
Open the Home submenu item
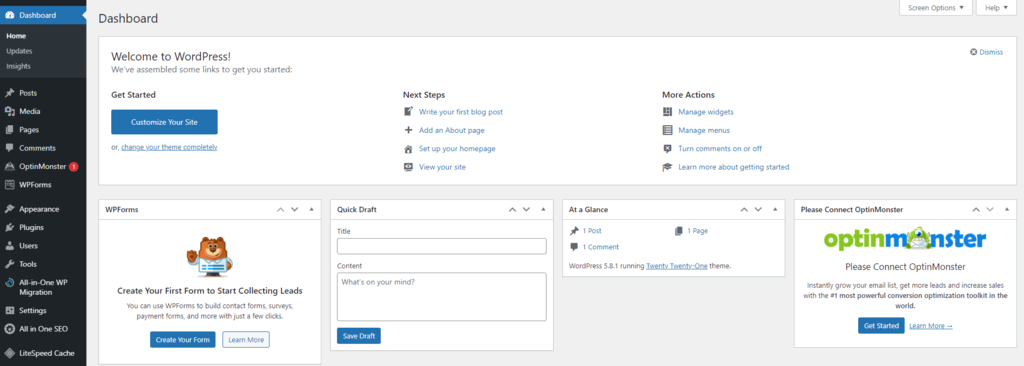click(16, 35)
